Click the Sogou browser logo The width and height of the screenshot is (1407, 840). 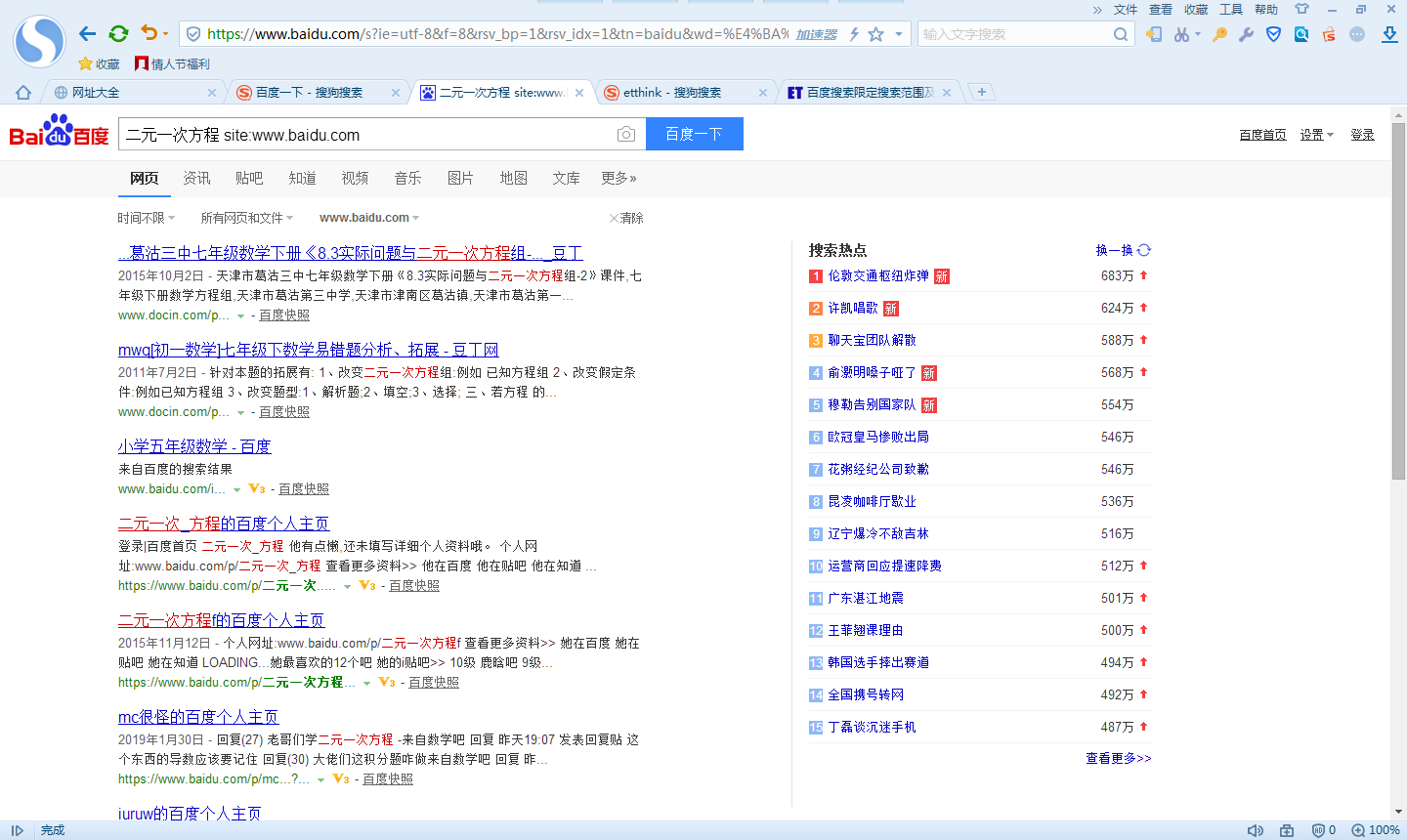tap(39, 41)
